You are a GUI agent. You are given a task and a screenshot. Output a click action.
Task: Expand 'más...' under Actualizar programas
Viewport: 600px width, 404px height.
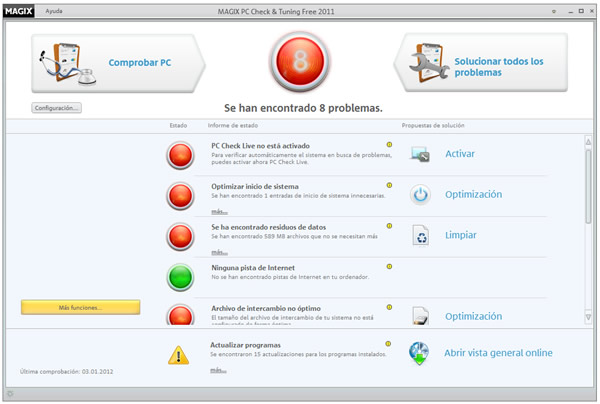(218, 370)
